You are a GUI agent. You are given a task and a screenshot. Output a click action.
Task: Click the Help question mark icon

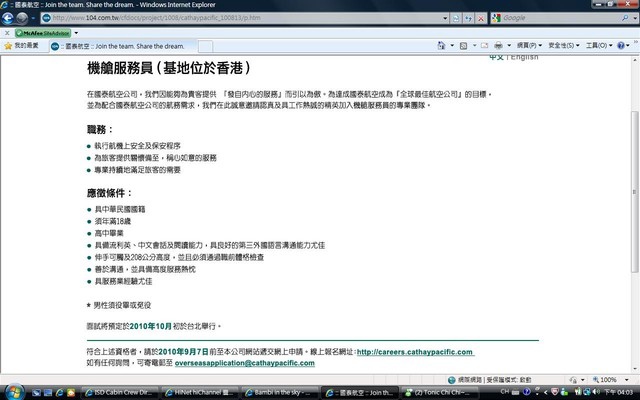pos(621,45)
